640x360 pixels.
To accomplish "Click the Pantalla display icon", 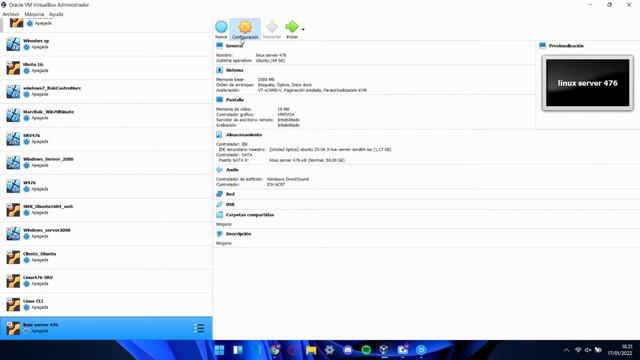I will click(219, 100).
